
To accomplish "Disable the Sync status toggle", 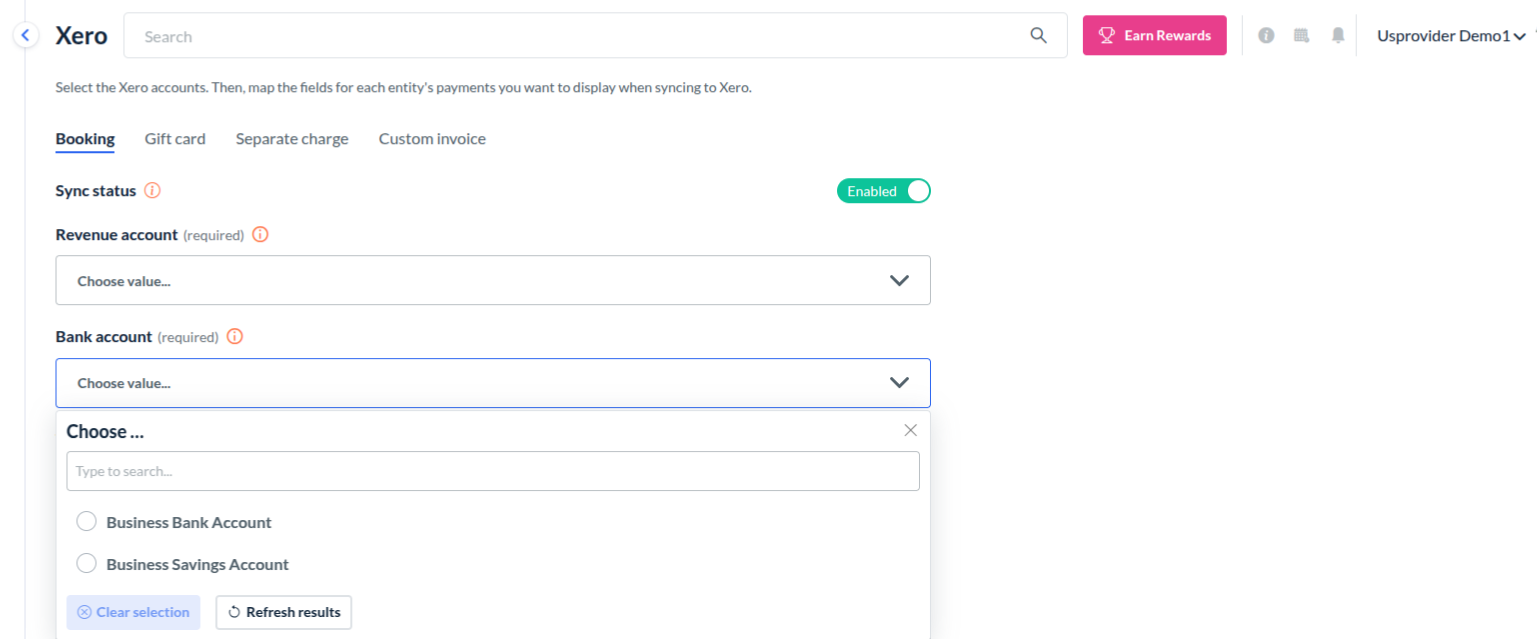I will pos(883,191).
